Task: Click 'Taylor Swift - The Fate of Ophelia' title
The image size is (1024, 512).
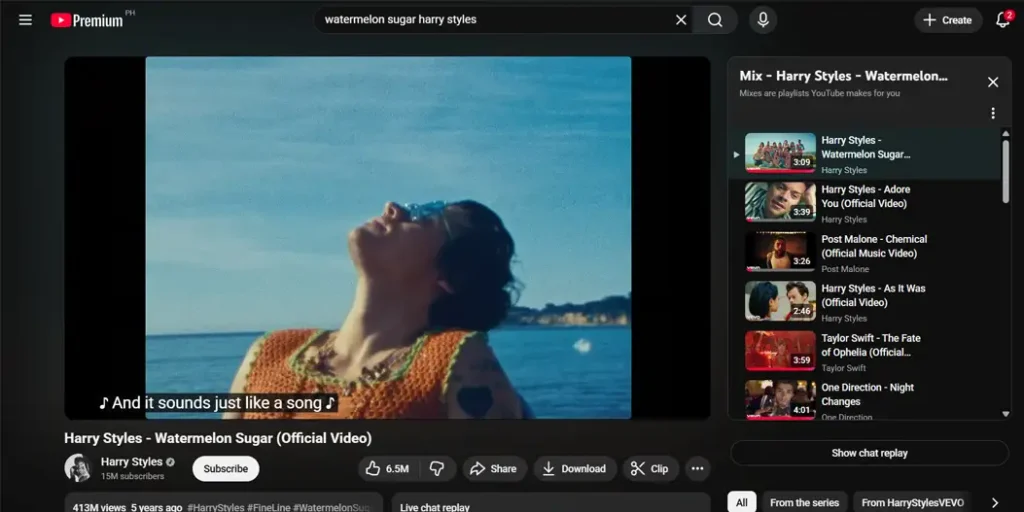Action: (x=871, y=345)
